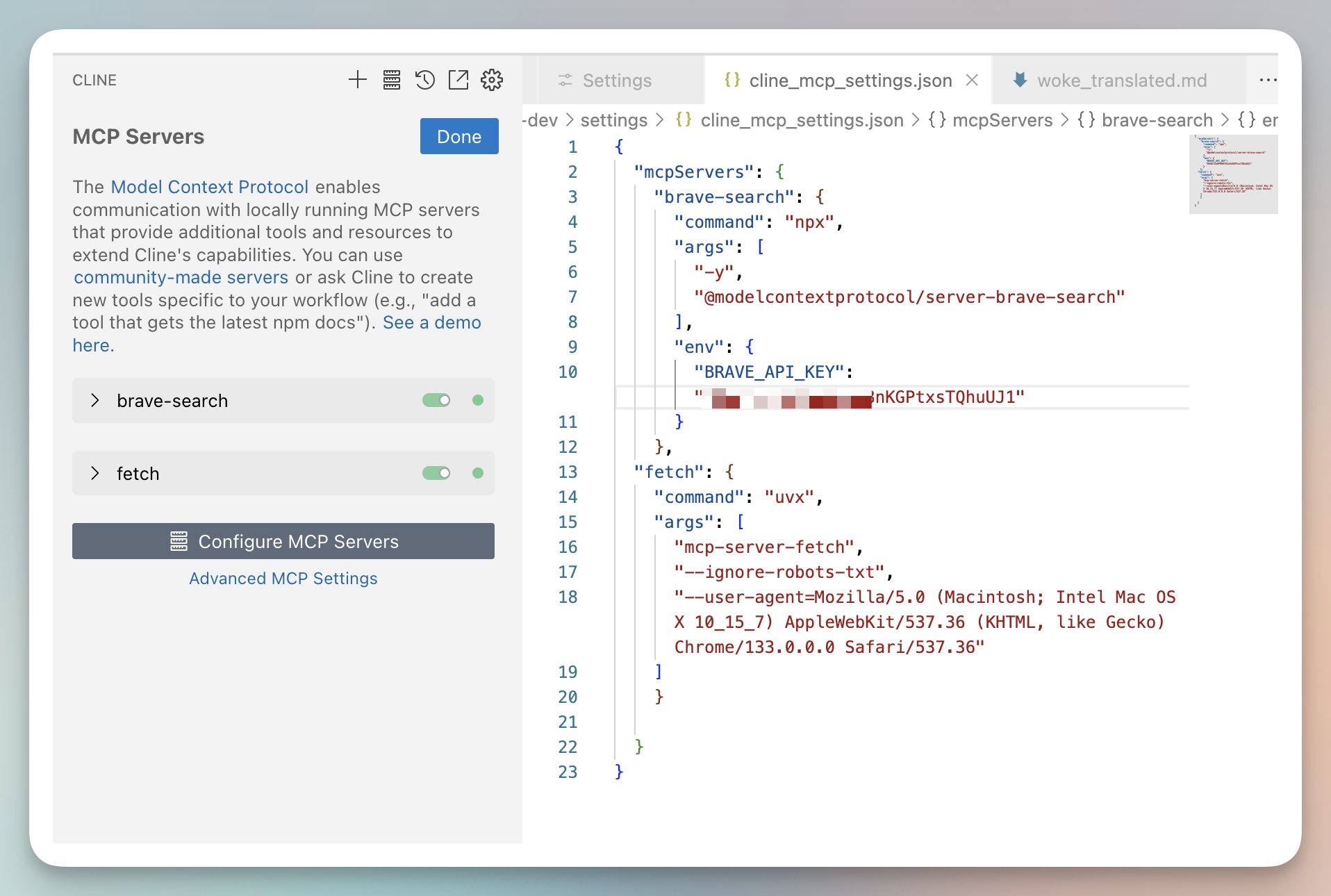Click mcpServers breadcrumb segment
The height and width of the screenshot is (896, 1331).
click(x=1002, y=120)
